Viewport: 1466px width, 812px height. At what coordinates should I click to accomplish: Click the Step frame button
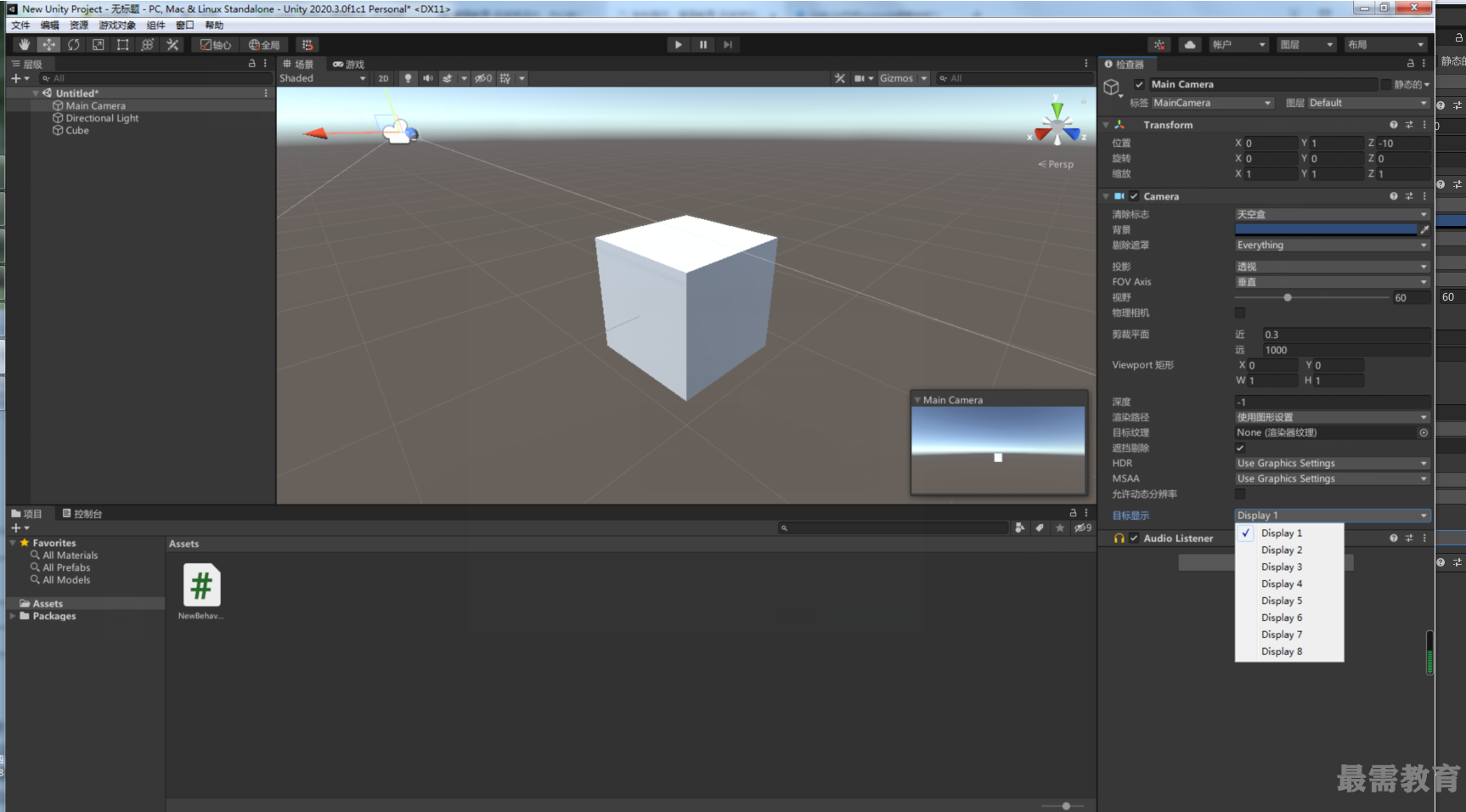pyautogui.click(x=728, y=44)
